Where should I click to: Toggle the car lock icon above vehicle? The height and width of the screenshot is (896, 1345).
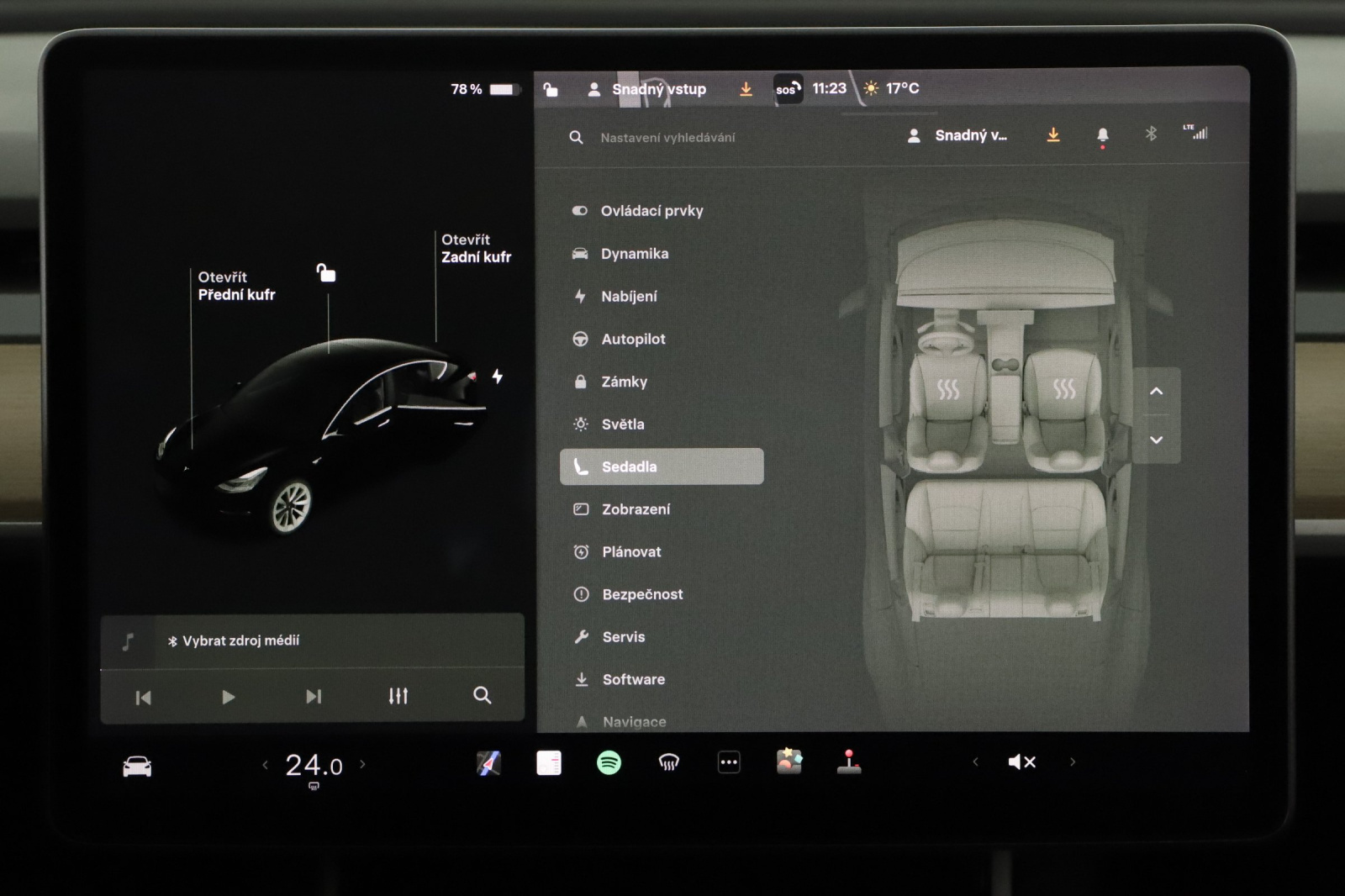tap(326, 273)
